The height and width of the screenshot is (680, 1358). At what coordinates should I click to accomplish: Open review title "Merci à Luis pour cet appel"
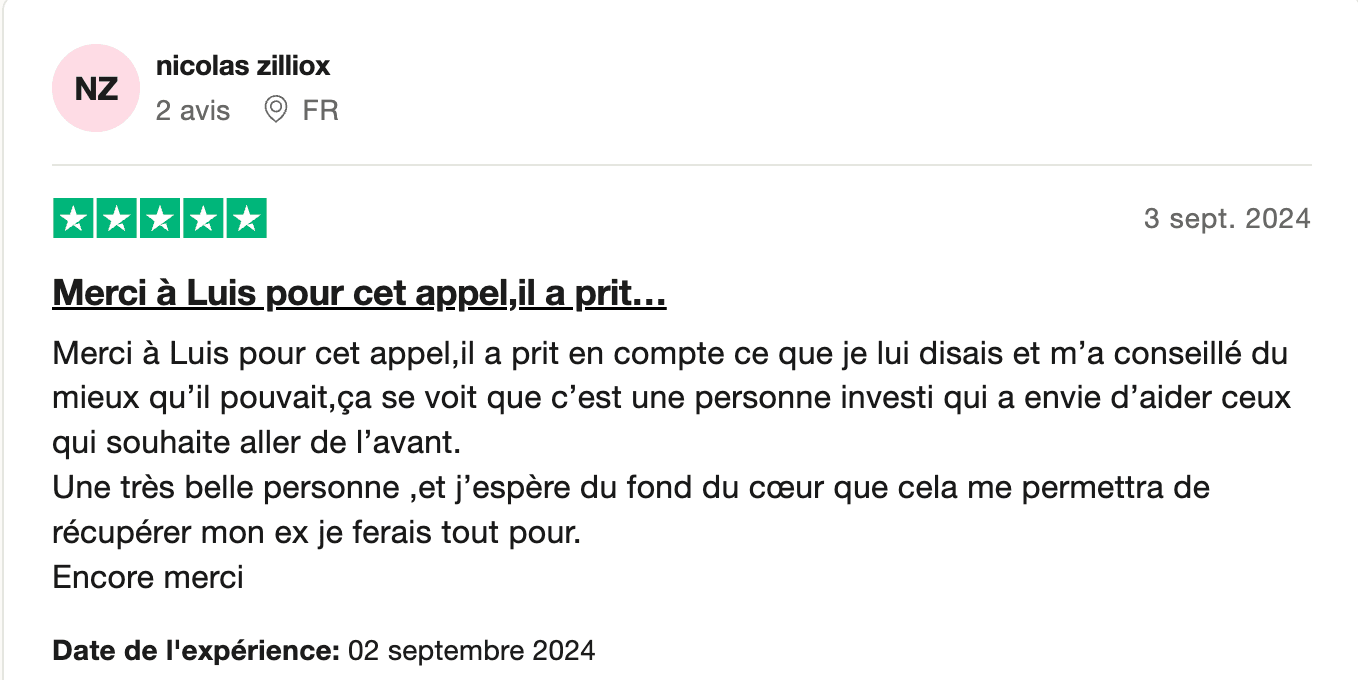pos(359,294)
